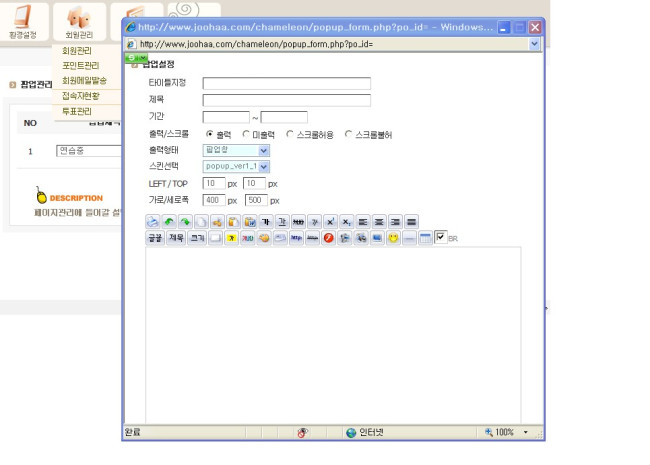Toggle bold 가 text formatting

(266, 222)
